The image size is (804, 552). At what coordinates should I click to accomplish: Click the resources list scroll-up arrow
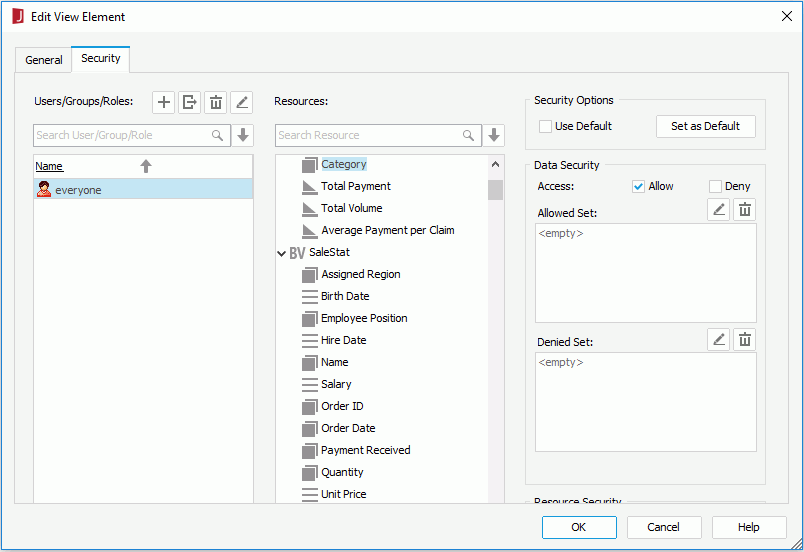495,165
